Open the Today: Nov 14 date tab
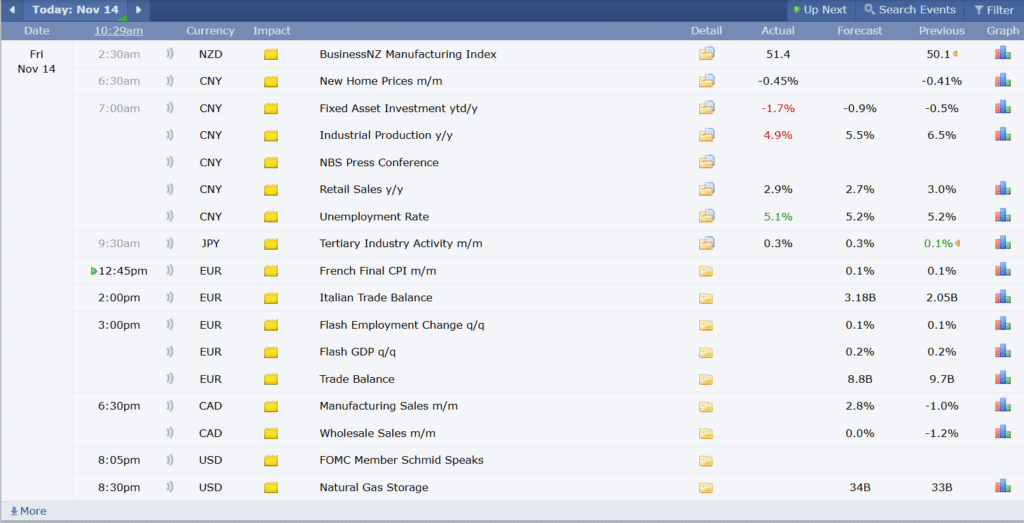The width and height of the screenshot is (1024, 523). pyautogui.click(x=75, y=10)
